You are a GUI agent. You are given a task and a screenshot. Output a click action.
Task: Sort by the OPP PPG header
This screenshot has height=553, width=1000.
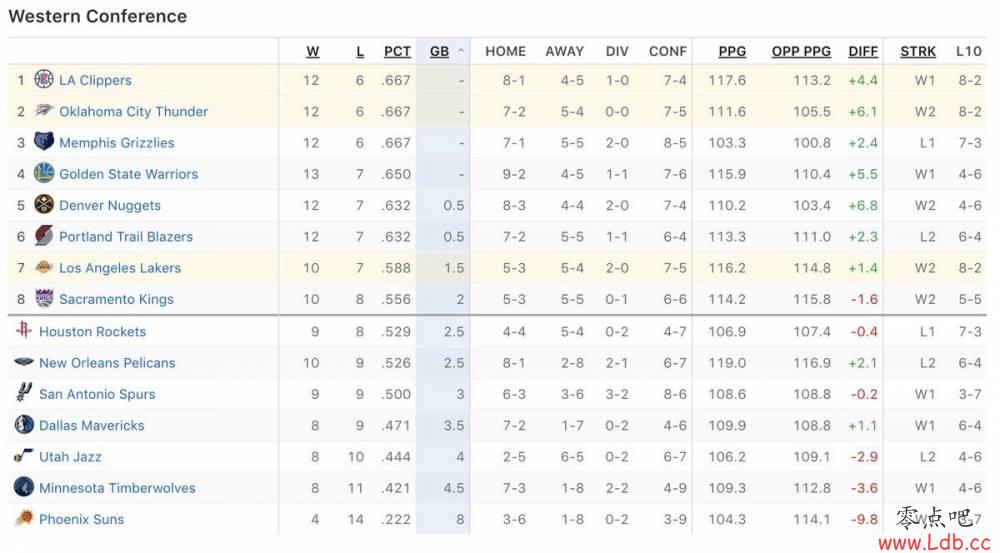pos(801,52)
